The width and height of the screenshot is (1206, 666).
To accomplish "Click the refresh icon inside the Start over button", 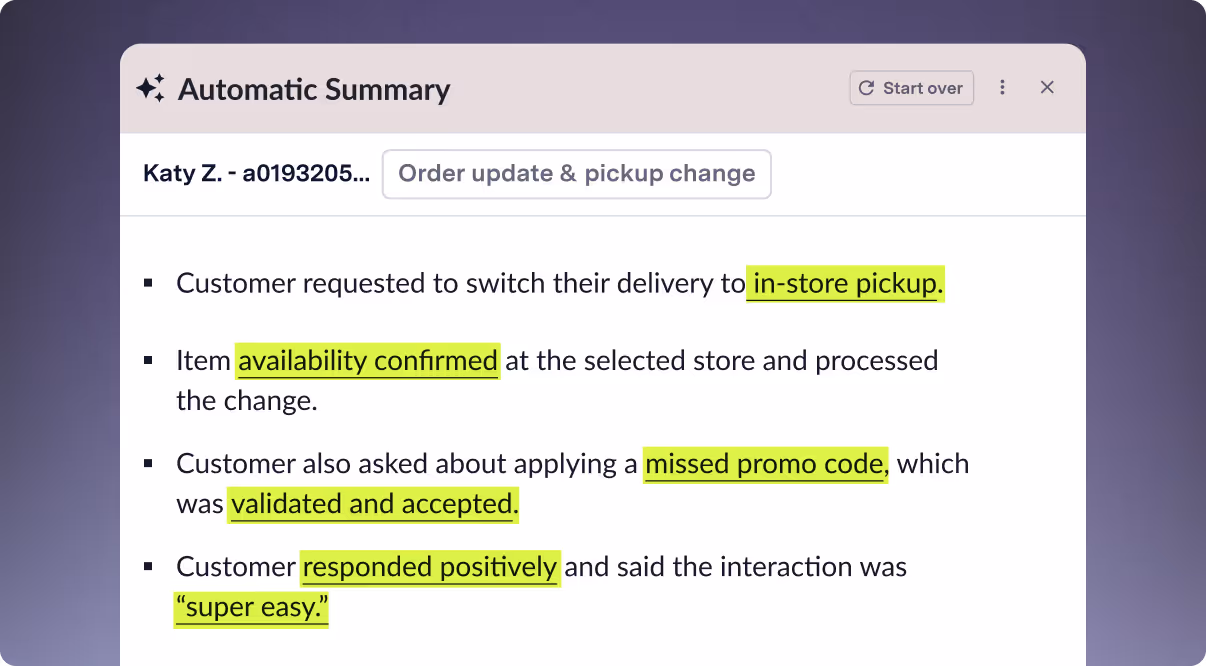I will point(865,88).
